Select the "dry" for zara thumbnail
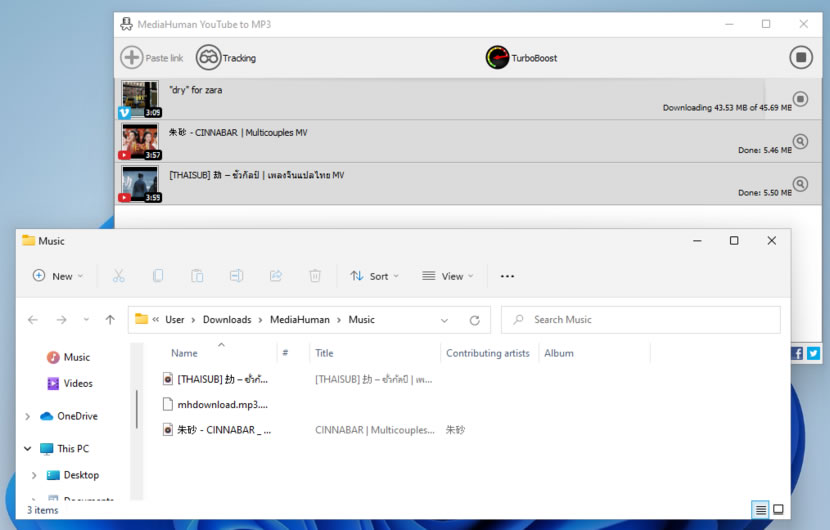Screen dimensions: 830x530 pyautogui.click(x=140, y=99)
